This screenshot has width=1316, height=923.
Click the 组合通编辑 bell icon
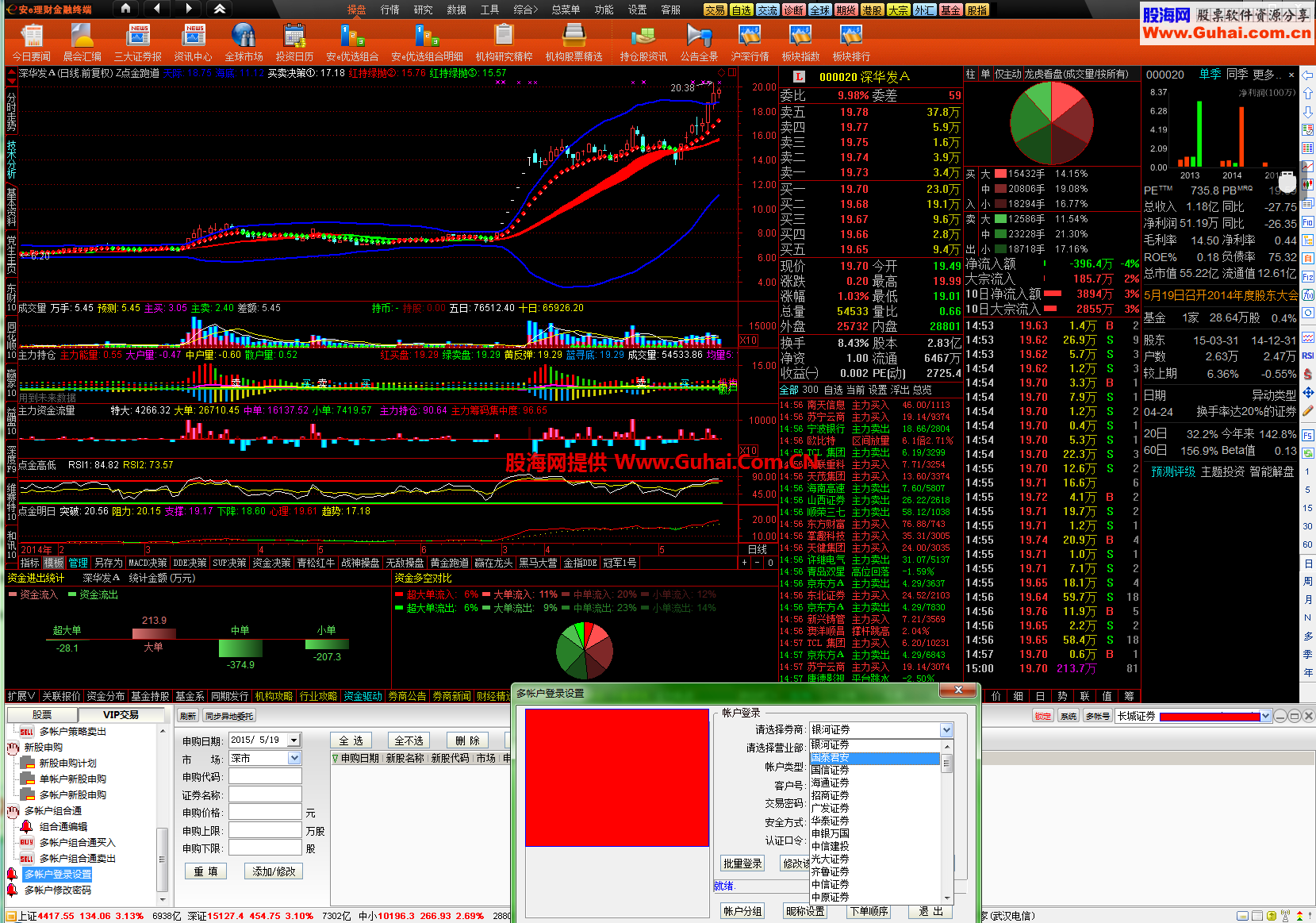point(26,826)
